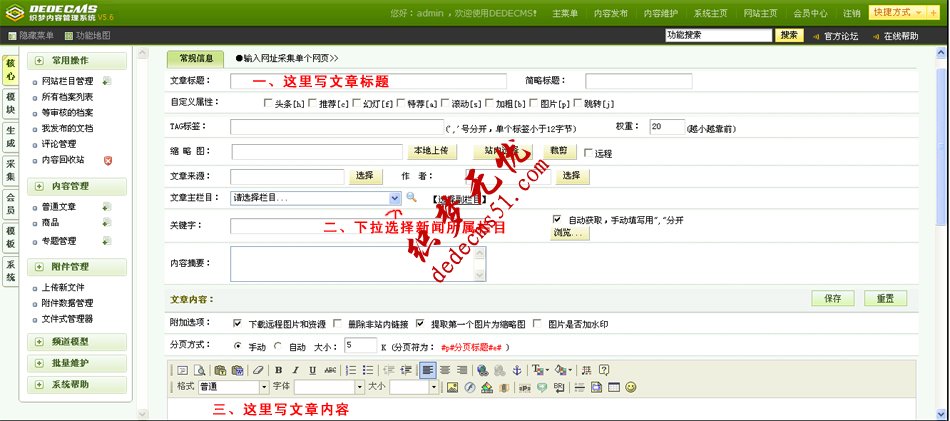This screenshot has width=950, height=421.
Task: Open the 快捷方式 dropdown menu
Action: click(x=899, y=13)
